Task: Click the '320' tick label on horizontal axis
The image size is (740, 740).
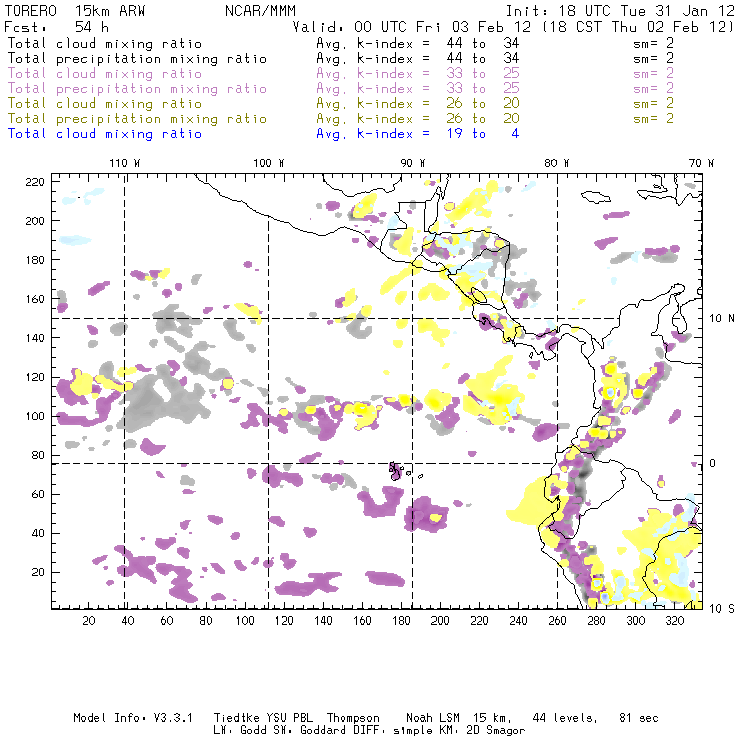Action: [674, 621]
